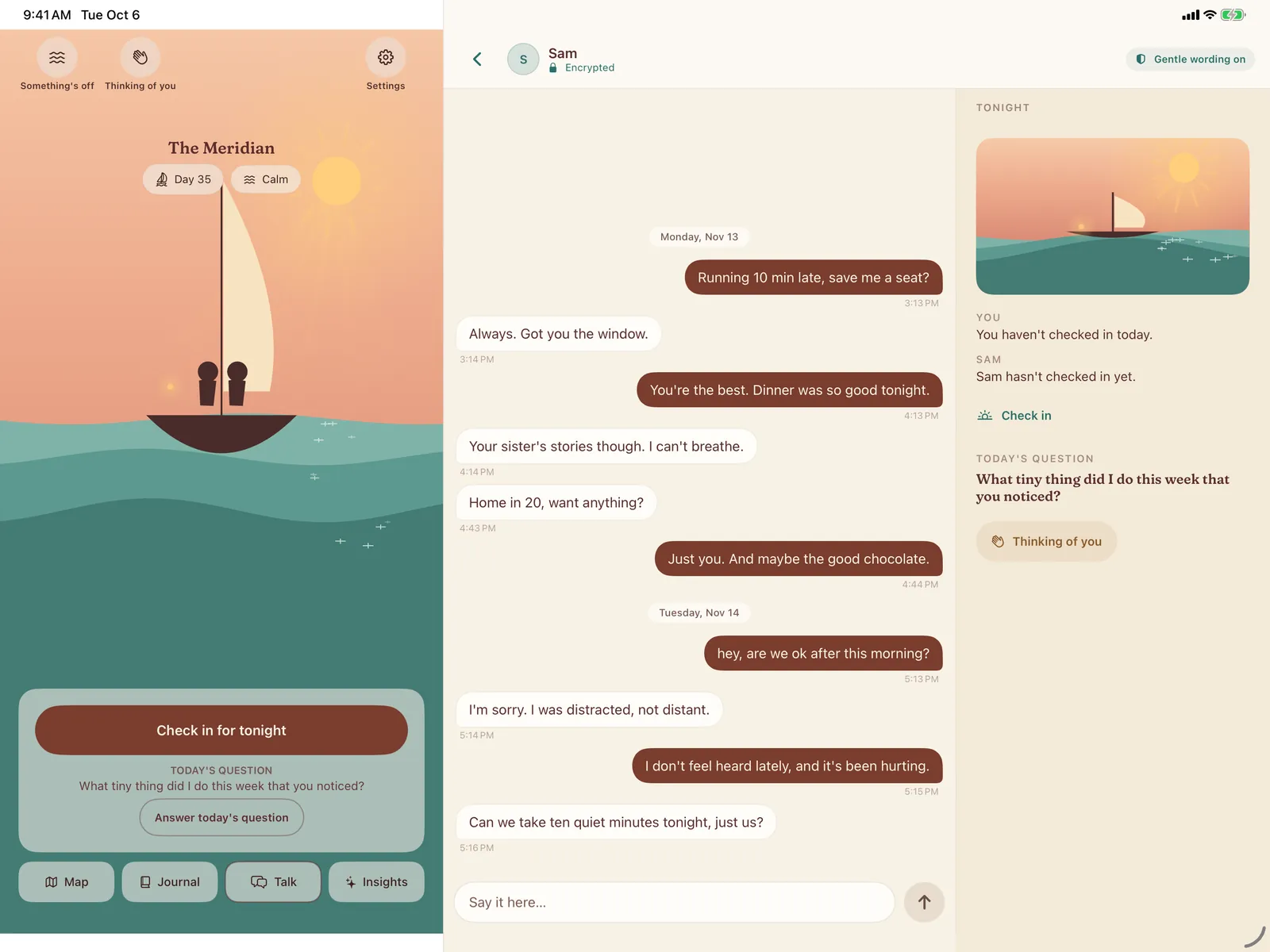Select message 'Home in 20, want anything?'
The width and height of the screenshot is (1270, 952).
(x=556, y=503)
